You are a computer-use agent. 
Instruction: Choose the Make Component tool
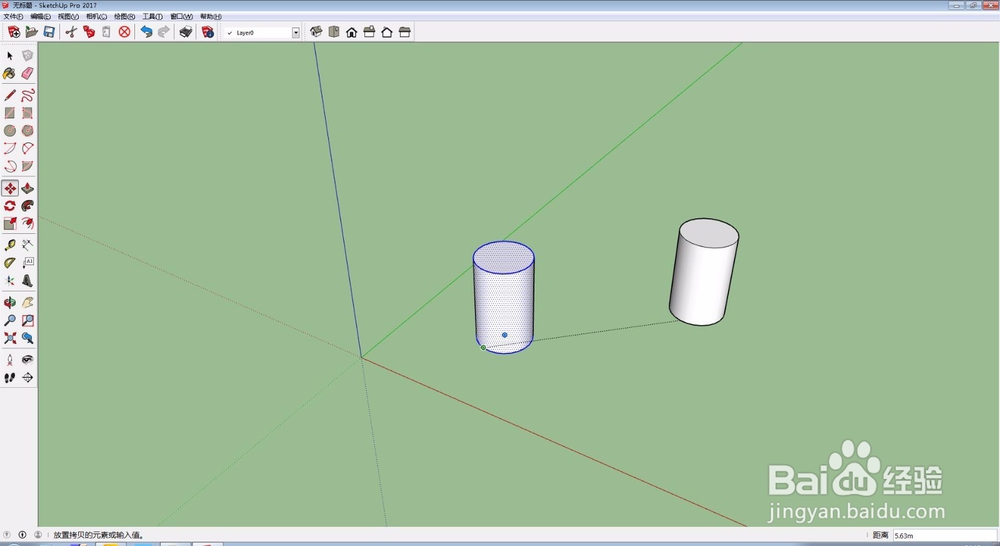(x=27, y=56)
